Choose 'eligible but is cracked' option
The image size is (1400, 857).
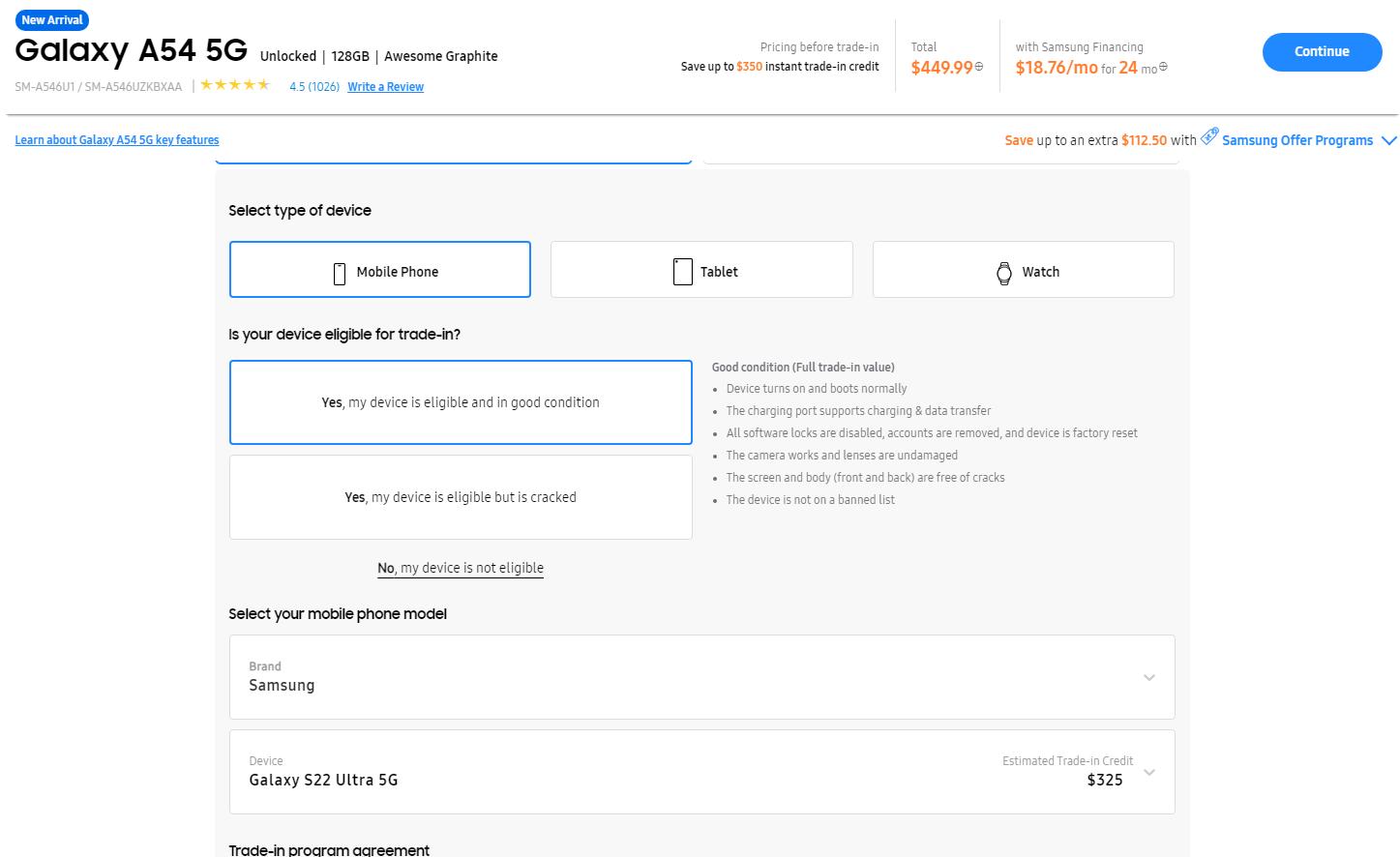(x=461, y=497)
